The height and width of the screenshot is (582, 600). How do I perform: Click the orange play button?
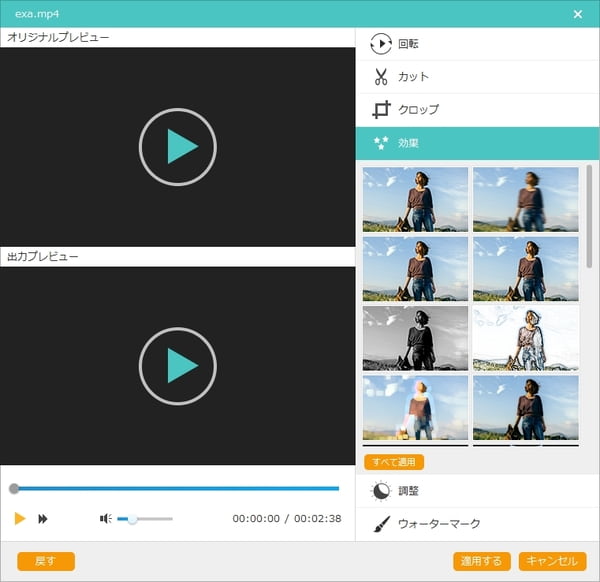[x=20, y=518]
